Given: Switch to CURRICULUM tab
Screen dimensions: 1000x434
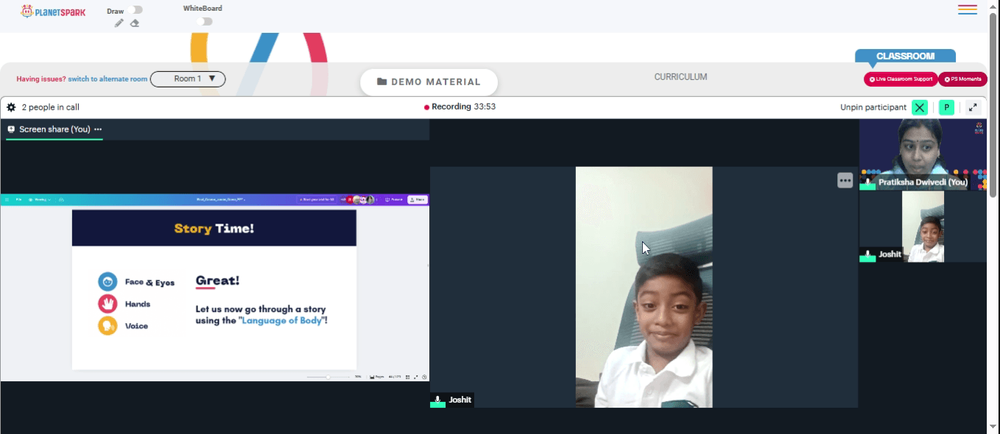Looking at the screenshot, I should coord(680,77).
